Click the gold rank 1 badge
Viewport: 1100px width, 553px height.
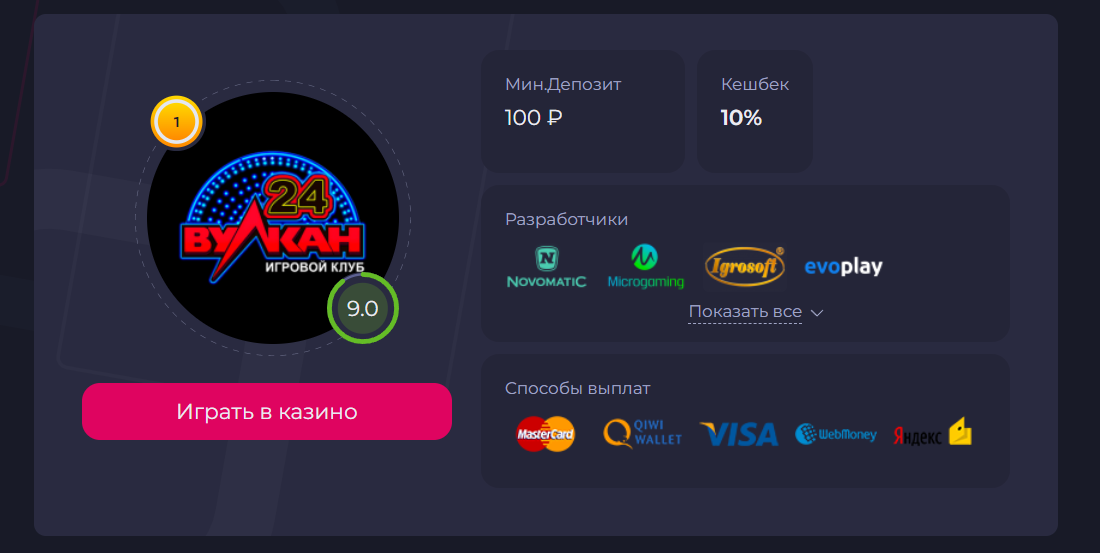(x=177, y=122)
